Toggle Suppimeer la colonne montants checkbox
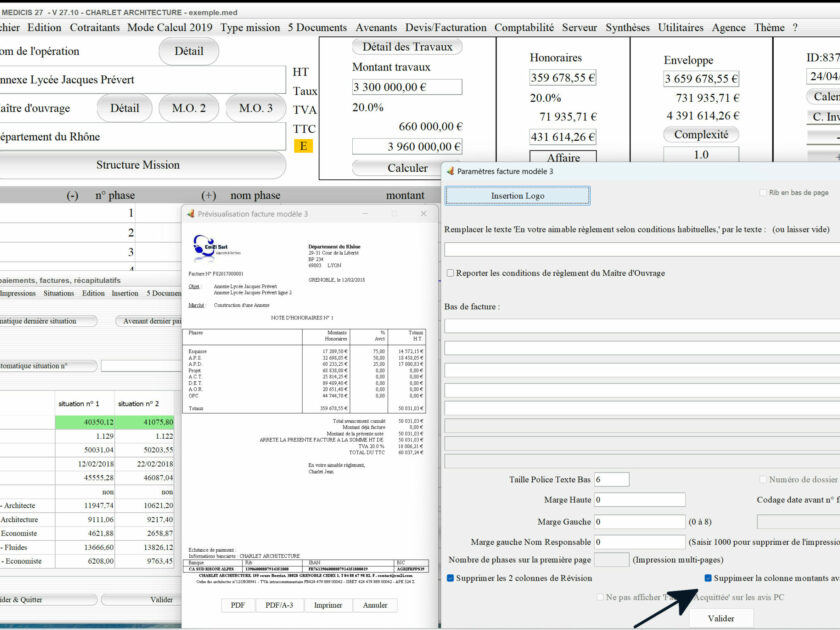This screenshot has height=630, width=840. (x=708, y=578)
